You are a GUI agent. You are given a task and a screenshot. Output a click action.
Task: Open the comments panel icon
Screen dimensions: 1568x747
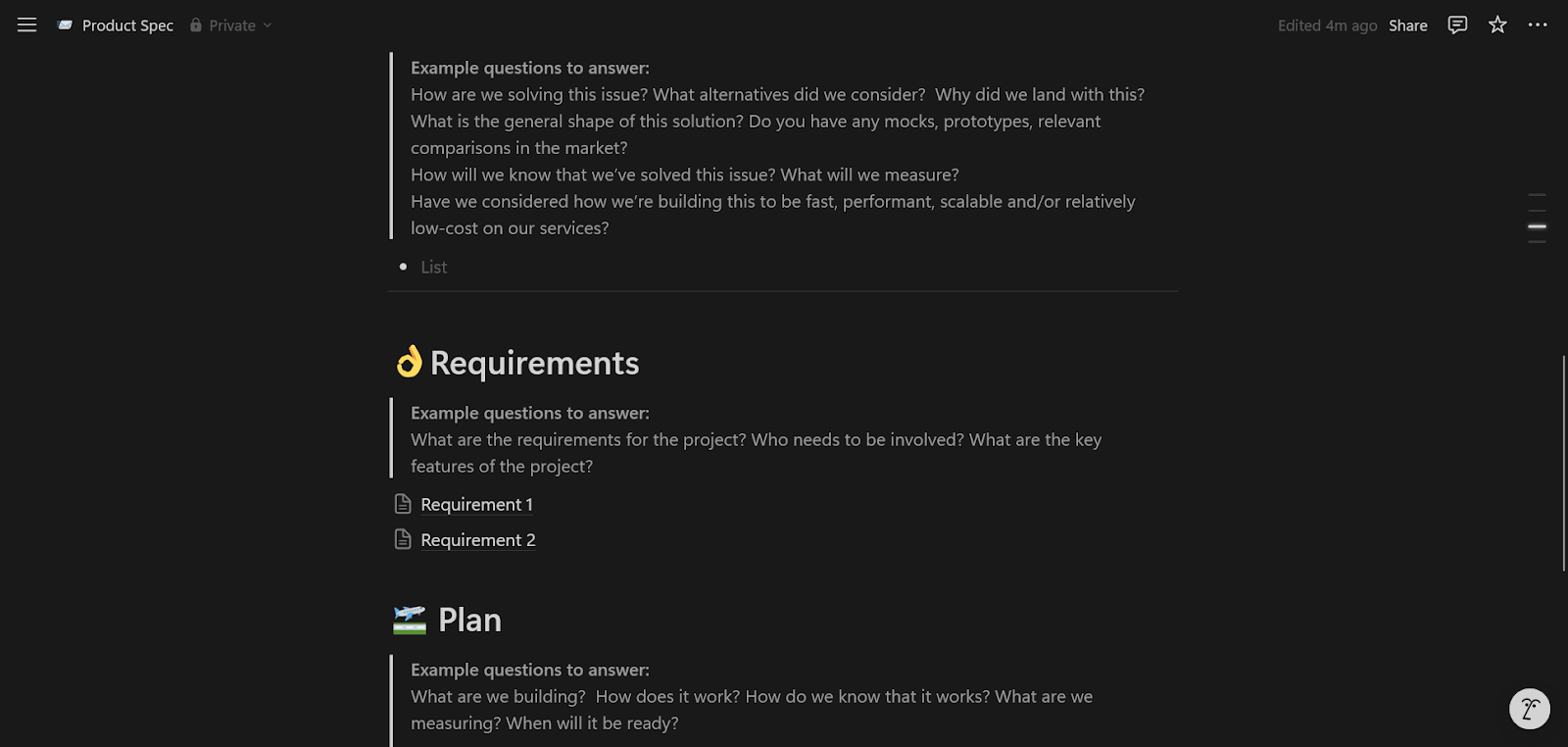click(1457, 25)
